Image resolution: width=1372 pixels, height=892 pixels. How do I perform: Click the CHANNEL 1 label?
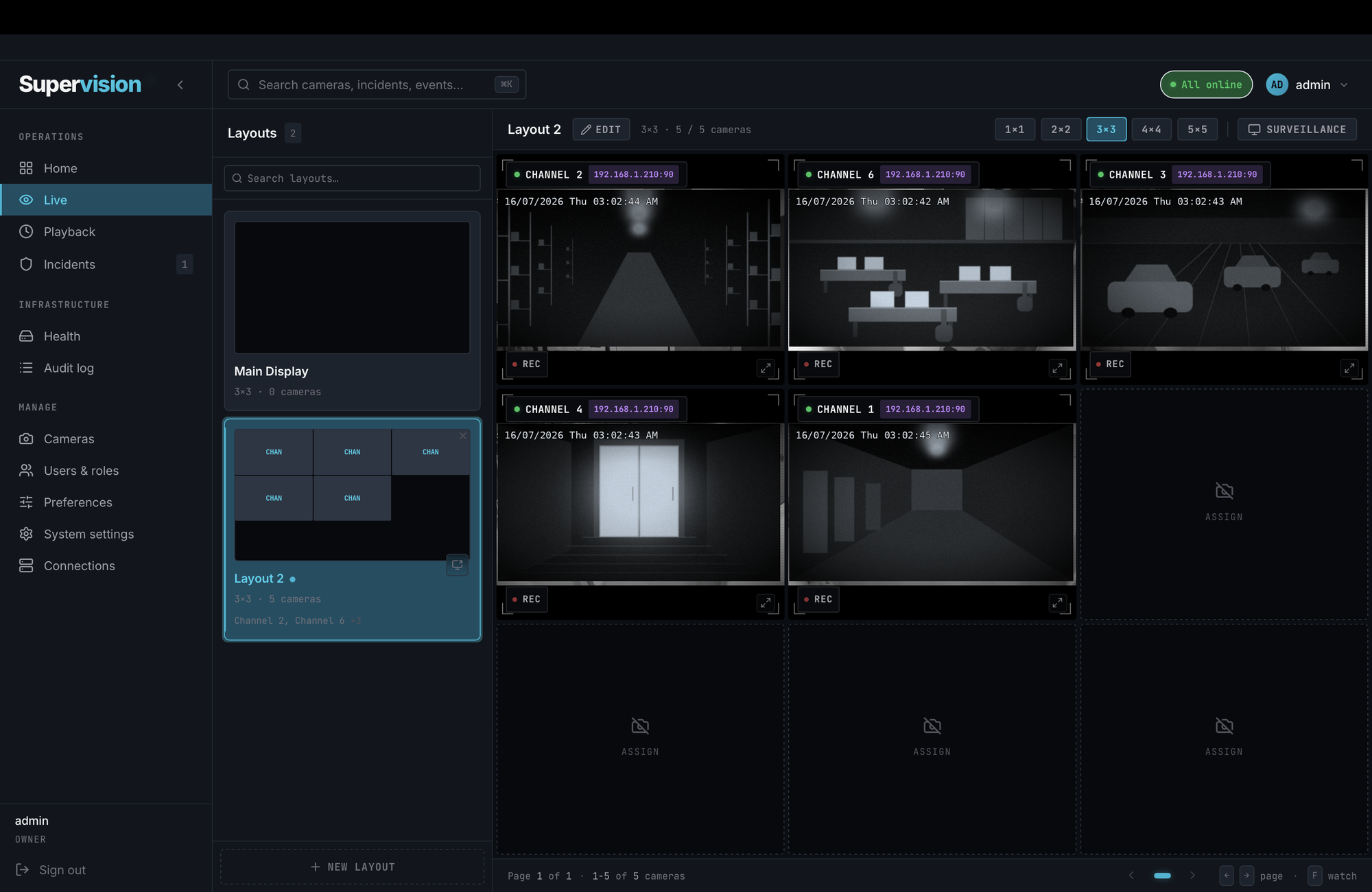point(845,409)
